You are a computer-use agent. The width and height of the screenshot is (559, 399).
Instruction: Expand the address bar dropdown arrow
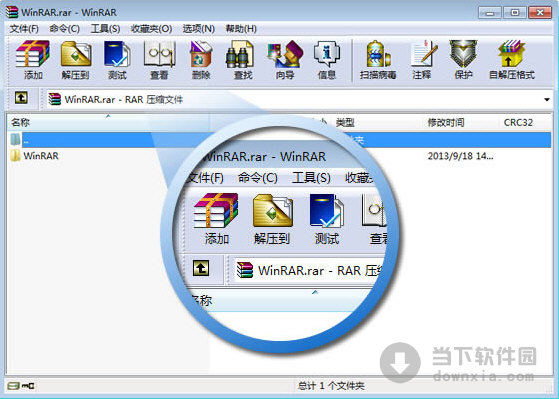click(547, 99)
